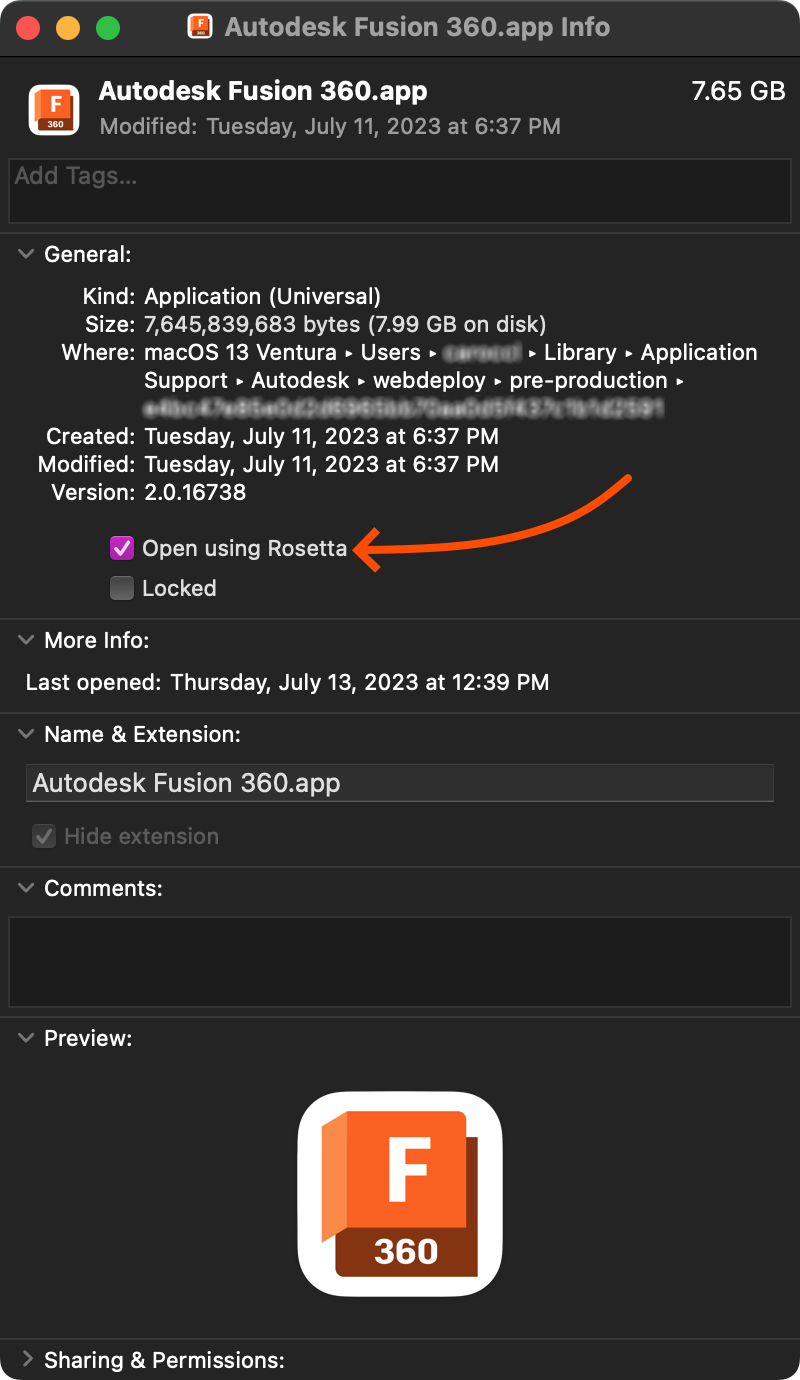Click Library in the Where path
Screen dimensions: 800x1380
(581, 352)
